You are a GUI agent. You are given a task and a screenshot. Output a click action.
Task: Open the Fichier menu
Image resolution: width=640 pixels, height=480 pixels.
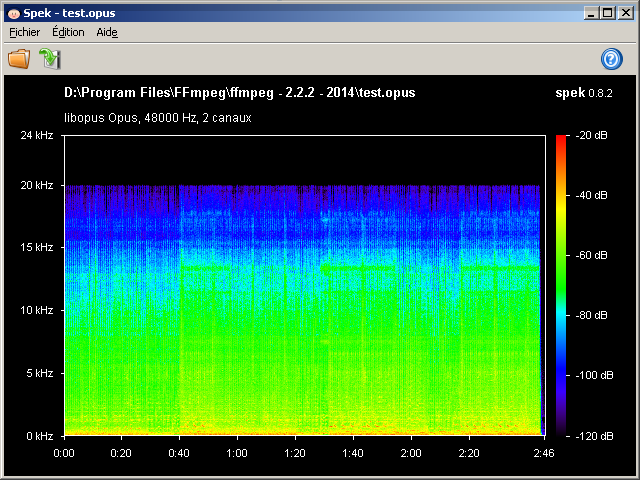pos(24,32)
